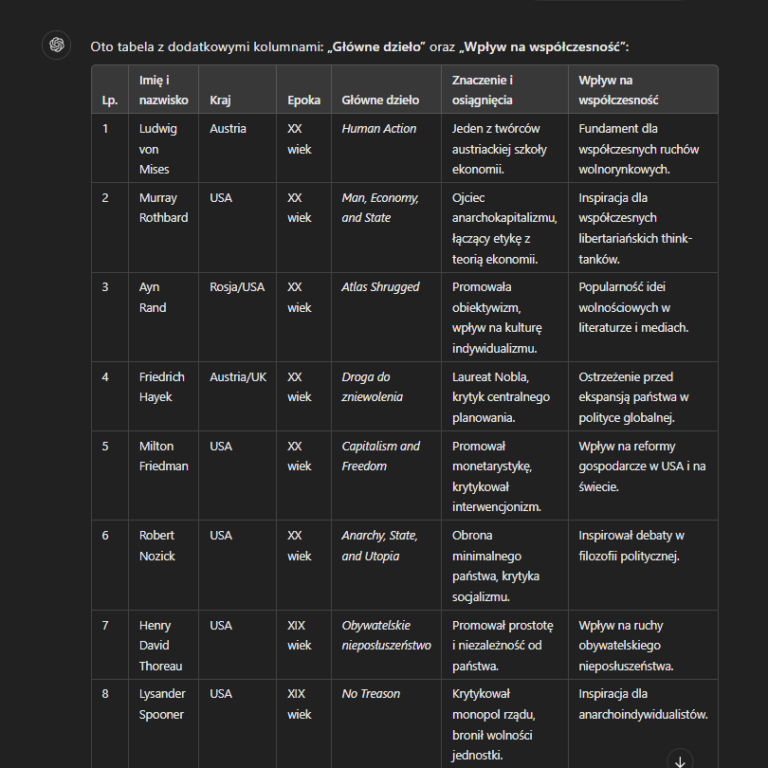Viewport: 768px width, 768px height.
Task: Click the scroll-to-bottom arrow button
Action: point(680,761)
